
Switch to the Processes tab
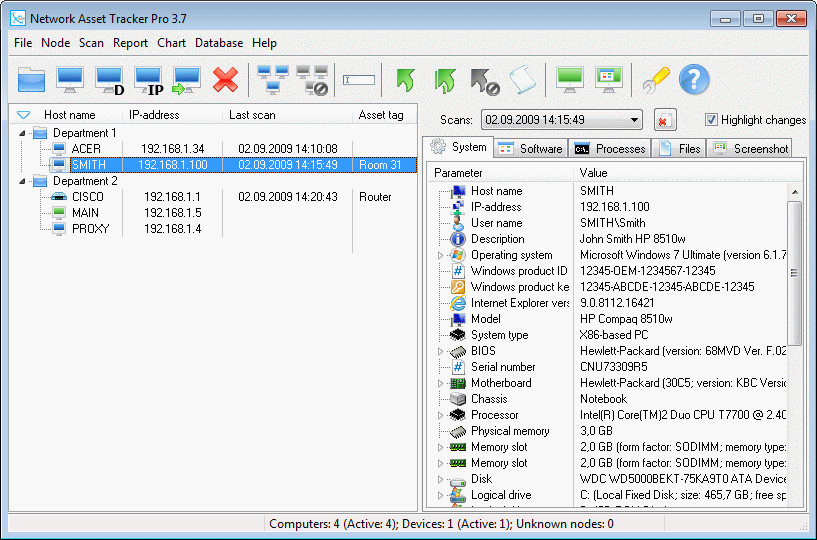tap(610, 149)
